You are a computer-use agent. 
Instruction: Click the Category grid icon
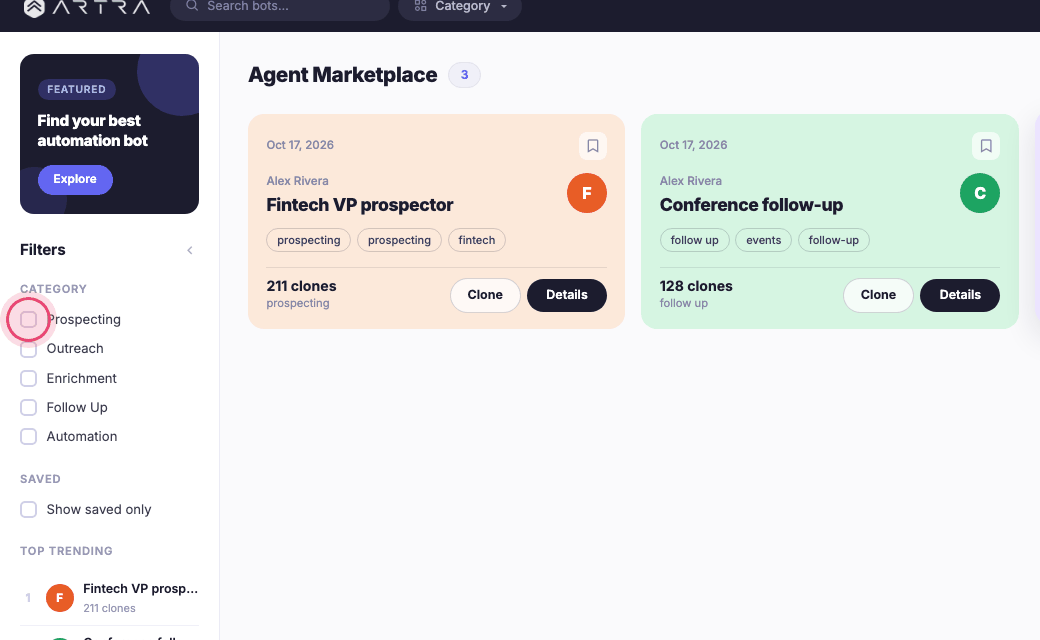pyautogui.click(x=421, y=6)
